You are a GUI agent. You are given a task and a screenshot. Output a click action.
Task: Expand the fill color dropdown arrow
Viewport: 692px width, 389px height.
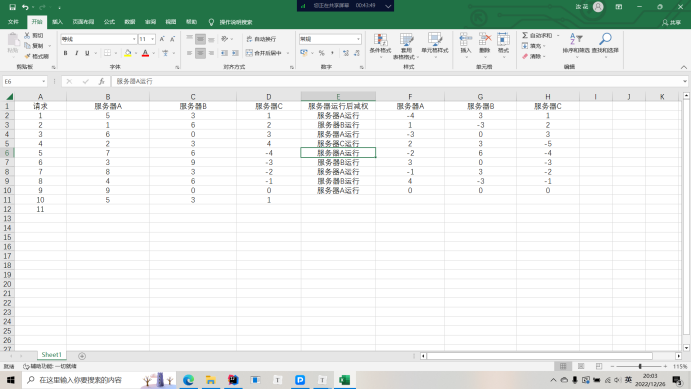(136, 53)
